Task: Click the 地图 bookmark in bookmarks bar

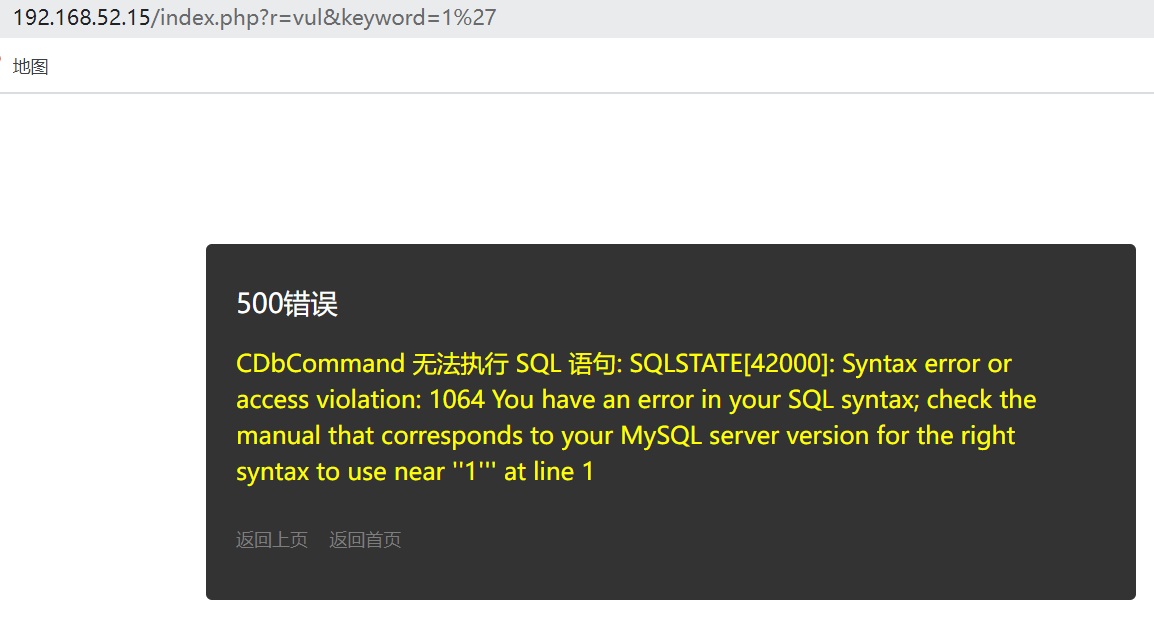Action: 30,67
